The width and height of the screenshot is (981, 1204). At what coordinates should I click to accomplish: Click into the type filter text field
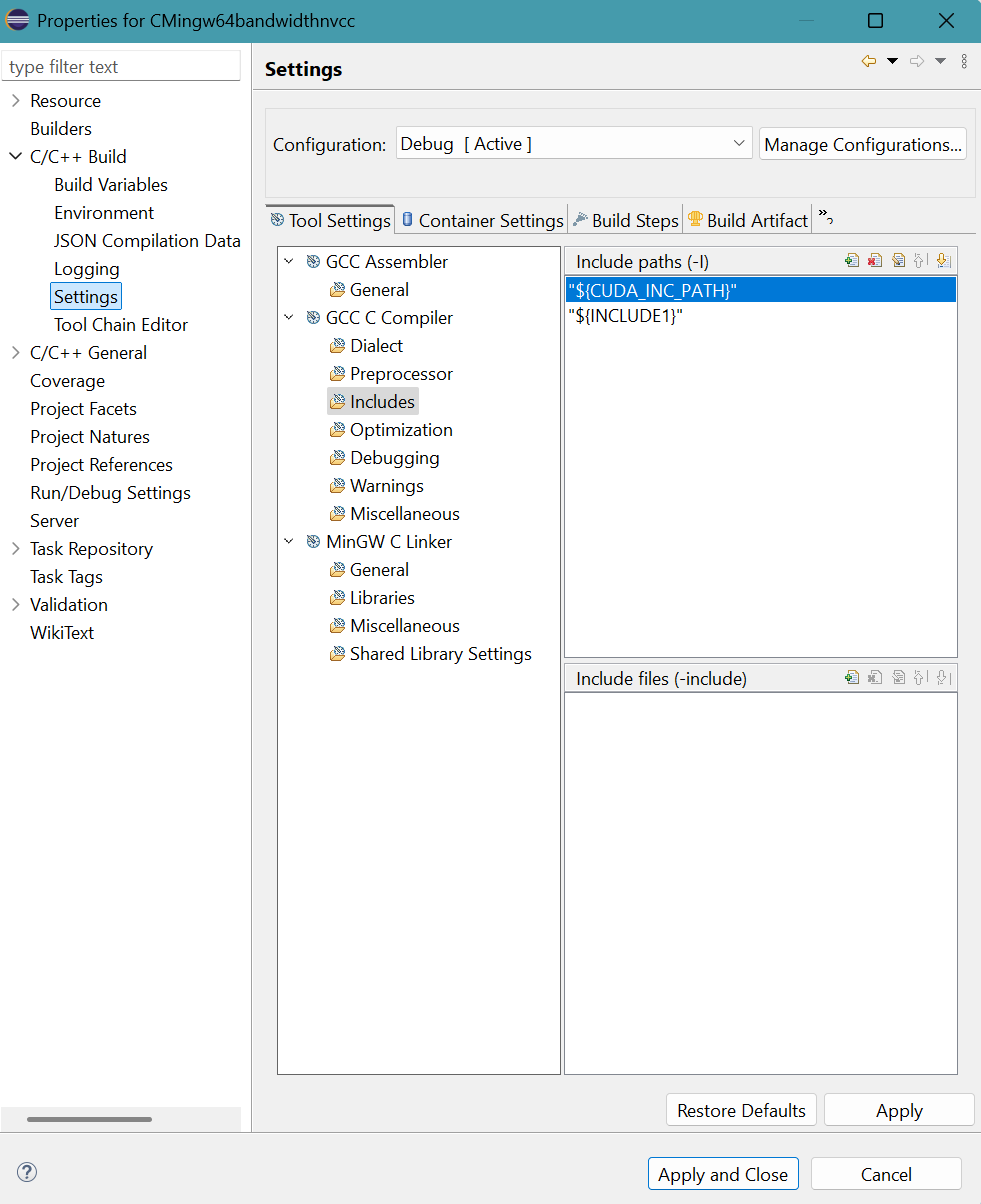pos(122,67)
